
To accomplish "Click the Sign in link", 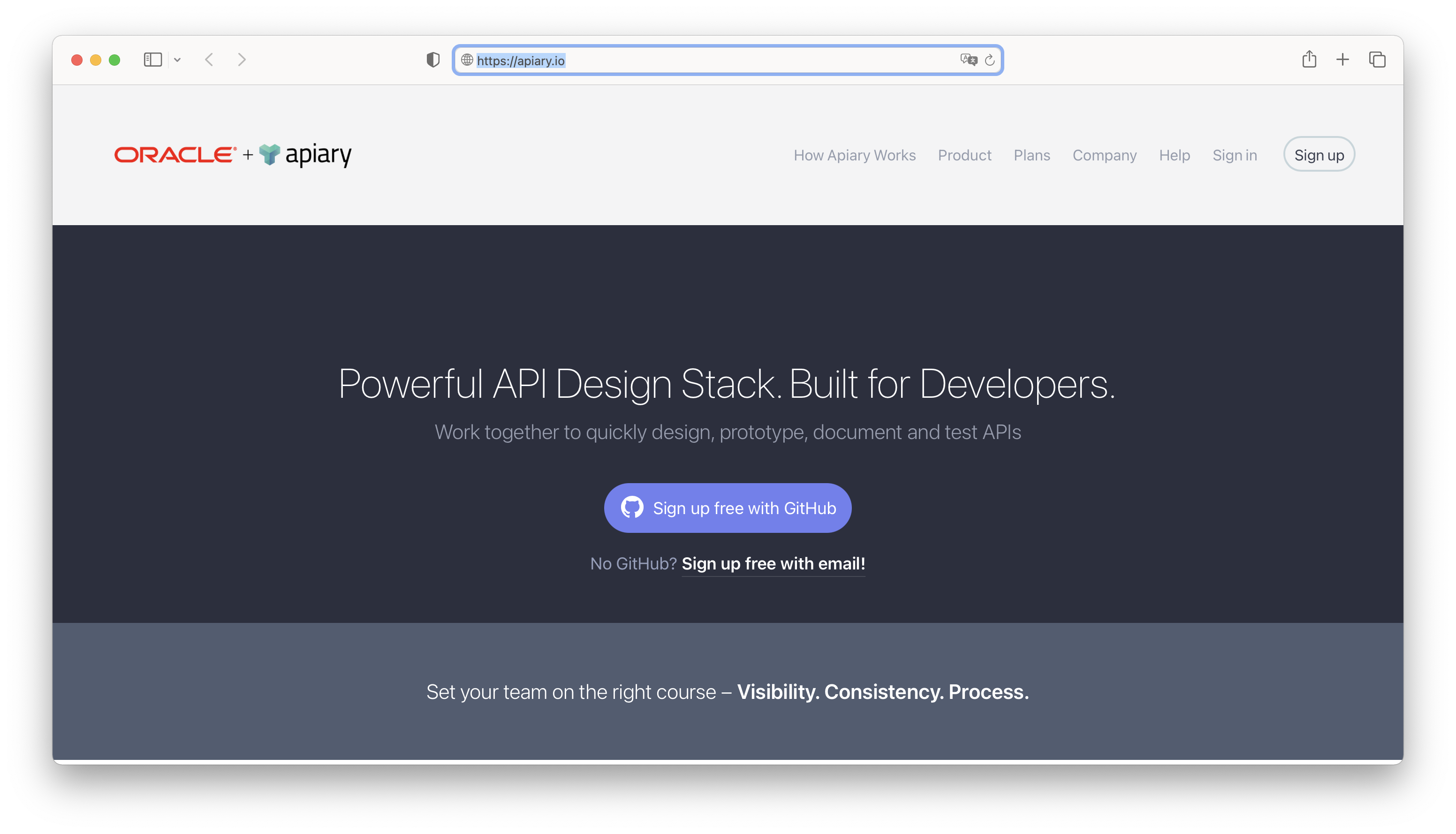I will coord(1234,155).
